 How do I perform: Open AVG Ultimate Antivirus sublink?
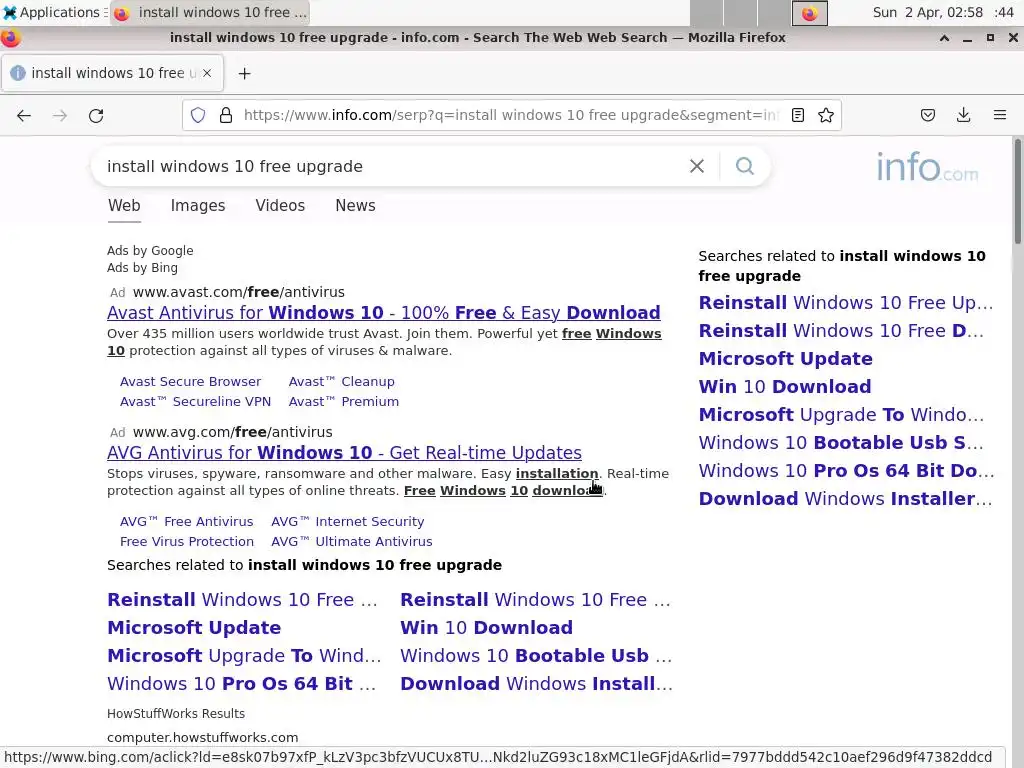tap(351, 542)
